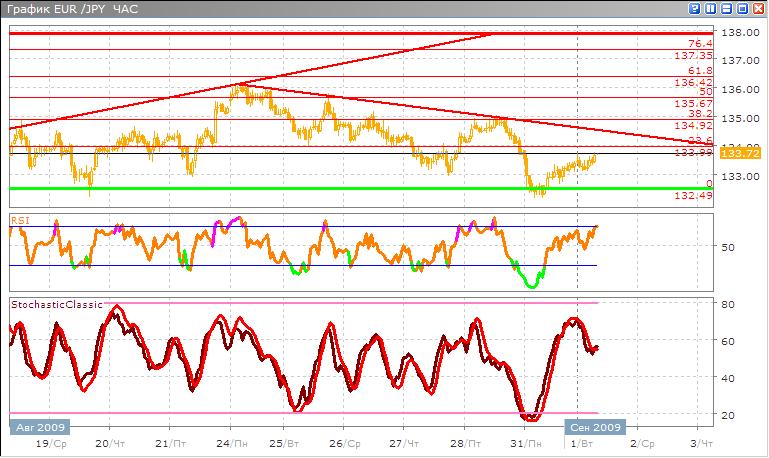Click the horizontal split layout icon

(x=725, y=8)
